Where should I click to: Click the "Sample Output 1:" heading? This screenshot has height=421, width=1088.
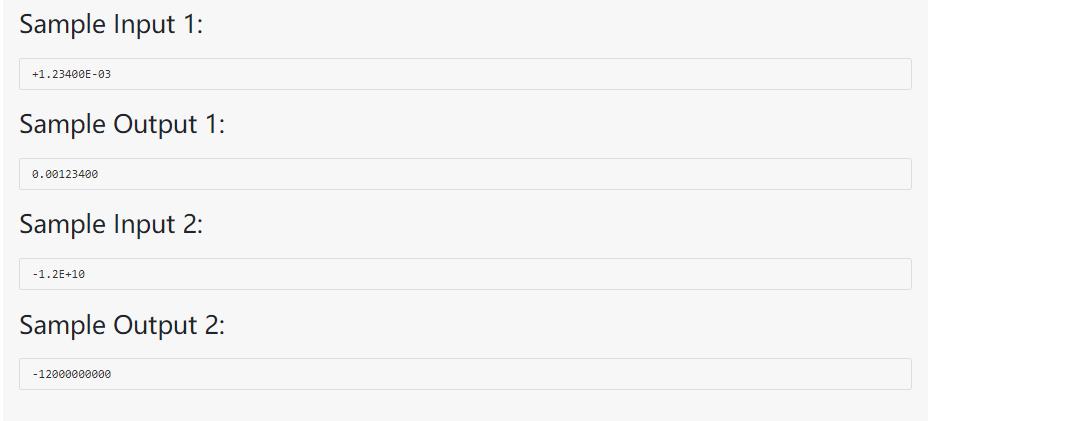122,125
